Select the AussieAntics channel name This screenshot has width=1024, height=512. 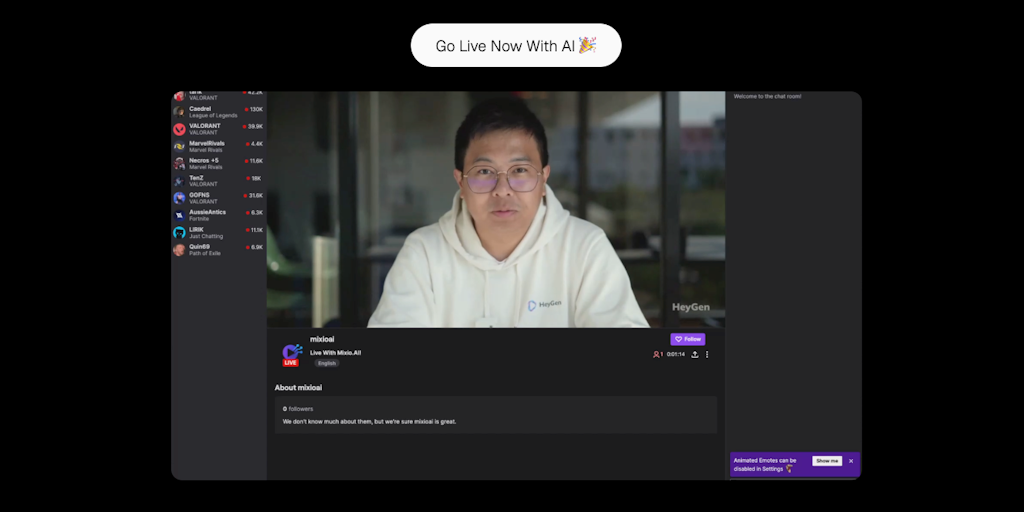pyautogui.click(x=208, y=212)
